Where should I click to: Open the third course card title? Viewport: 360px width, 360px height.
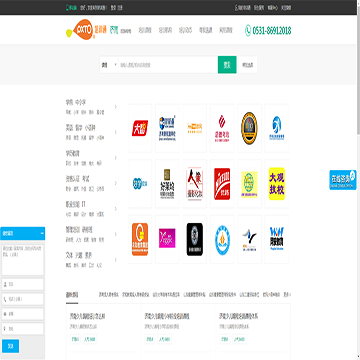coord(239,316)
